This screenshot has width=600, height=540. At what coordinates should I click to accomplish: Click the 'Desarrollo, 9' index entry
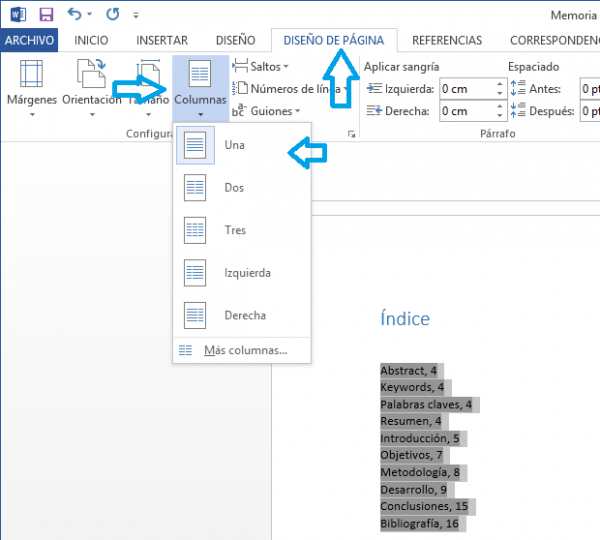[414, 489]
